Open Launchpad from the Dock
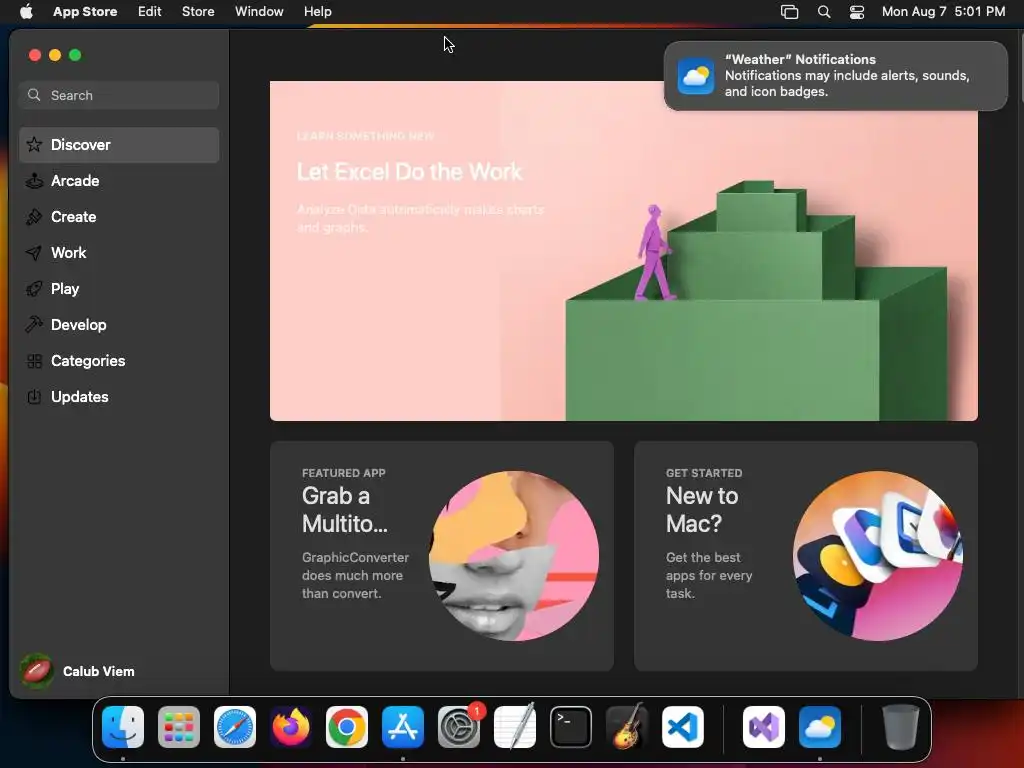Image resolution: width=1024 pixels, height=768 pixels. tap(179, 727)
